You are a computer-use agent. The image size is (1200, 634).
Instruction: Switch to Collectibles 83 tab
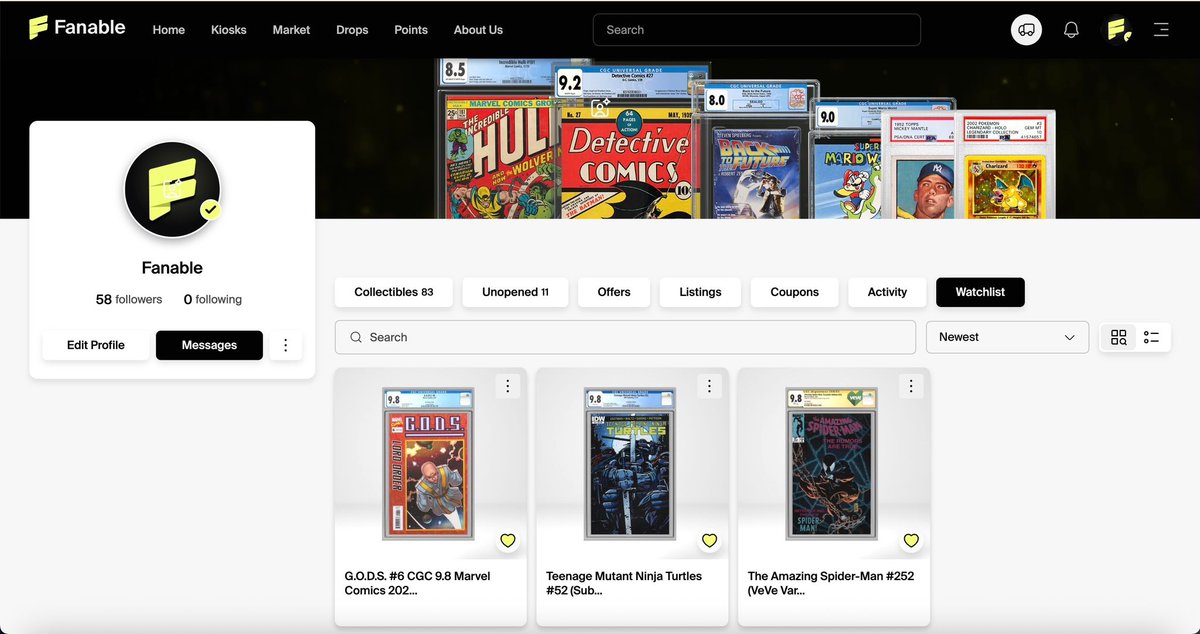pos(394,292)
